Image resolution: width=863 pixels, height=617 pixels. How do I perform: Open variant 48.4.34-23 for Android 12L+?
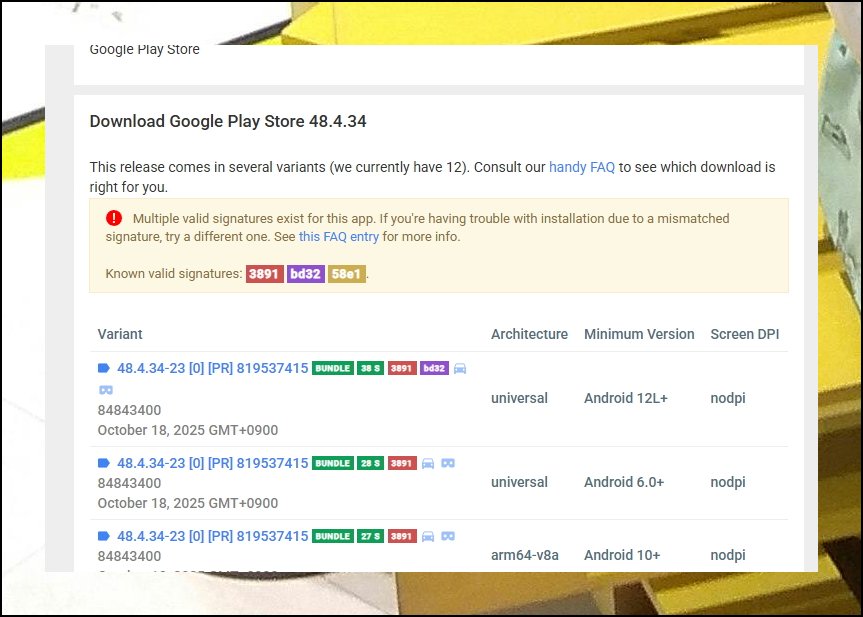click(212, 368)
